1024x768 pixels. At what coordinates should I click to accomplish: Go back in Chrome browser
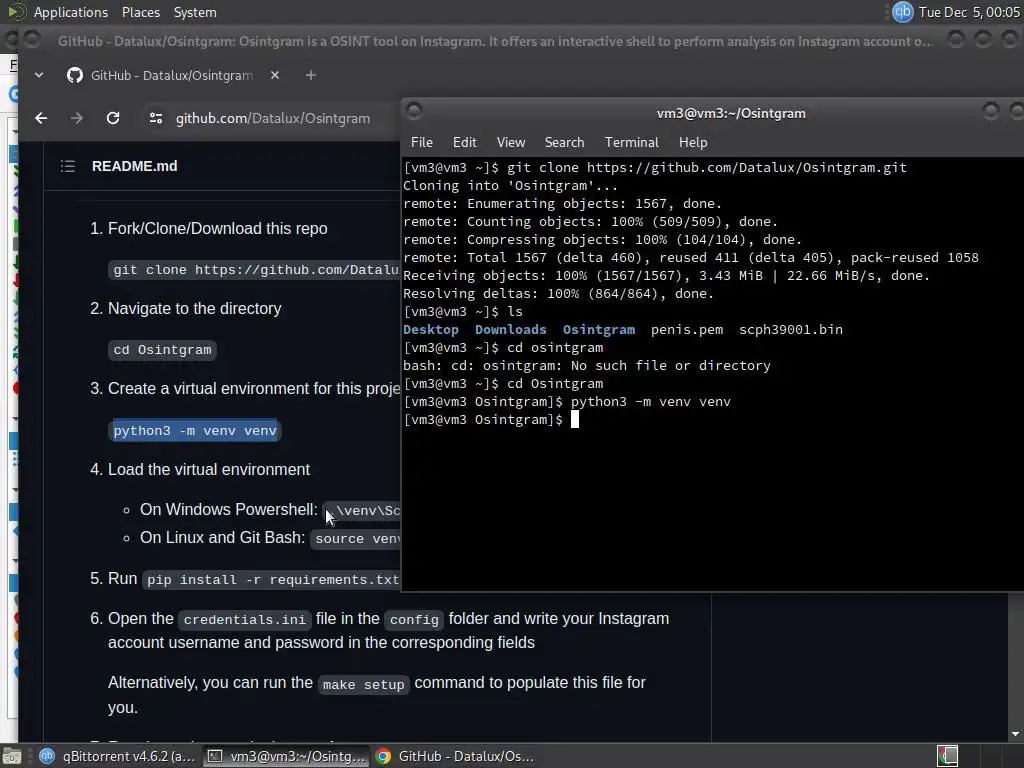click(x=41, y=118)
